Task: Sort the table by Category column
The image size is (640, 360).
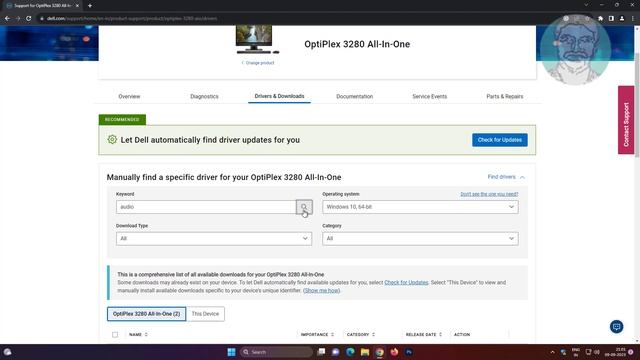Action: (361, 335)
